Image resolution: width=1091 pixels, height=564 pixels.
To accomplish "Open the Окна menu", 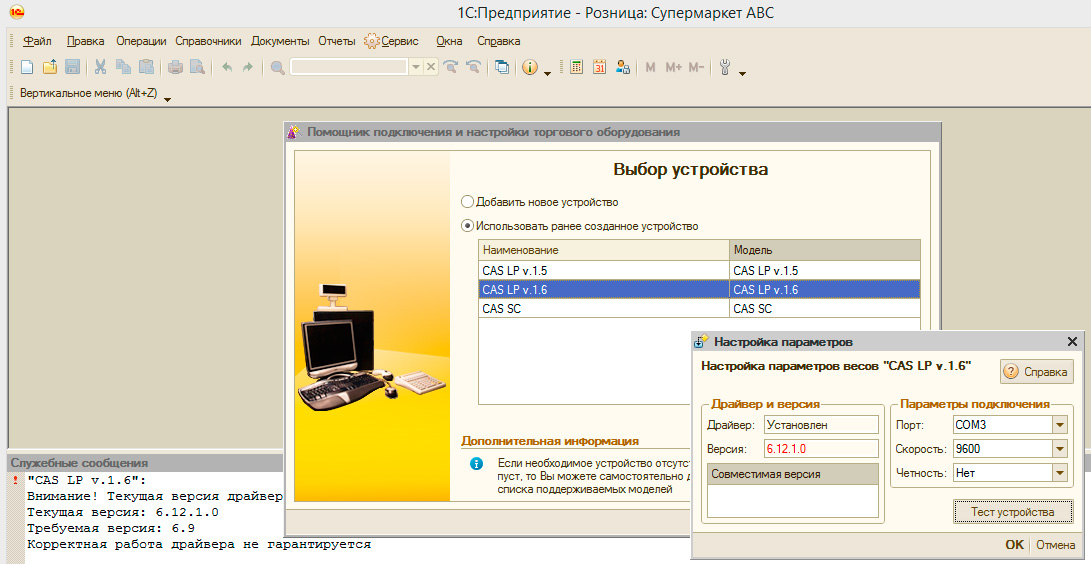I will (449, 41).
